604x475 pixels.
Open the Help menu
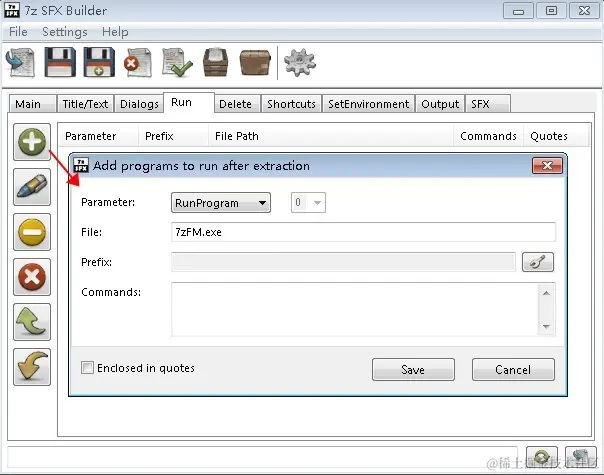point(115,32)
